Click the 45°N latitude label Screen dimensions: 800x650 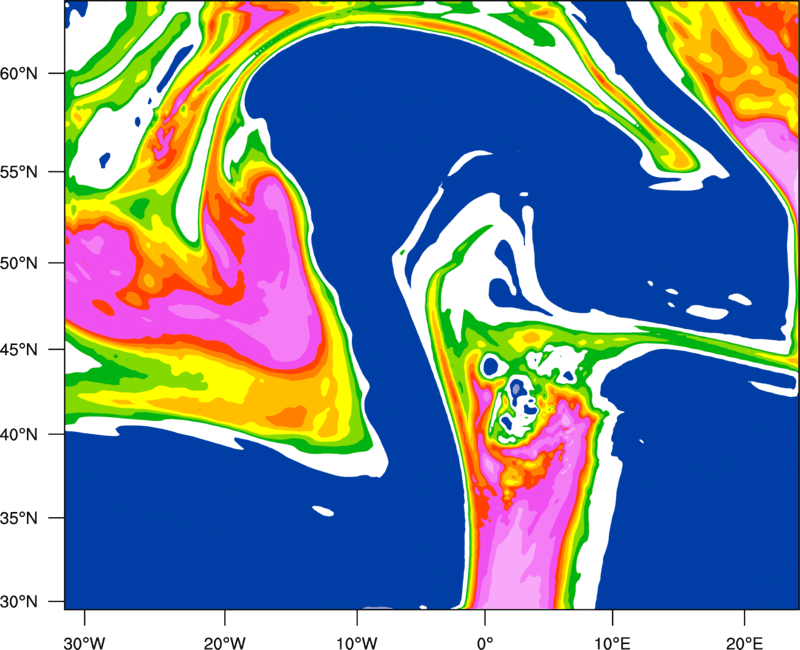click(x=19, y=349)
